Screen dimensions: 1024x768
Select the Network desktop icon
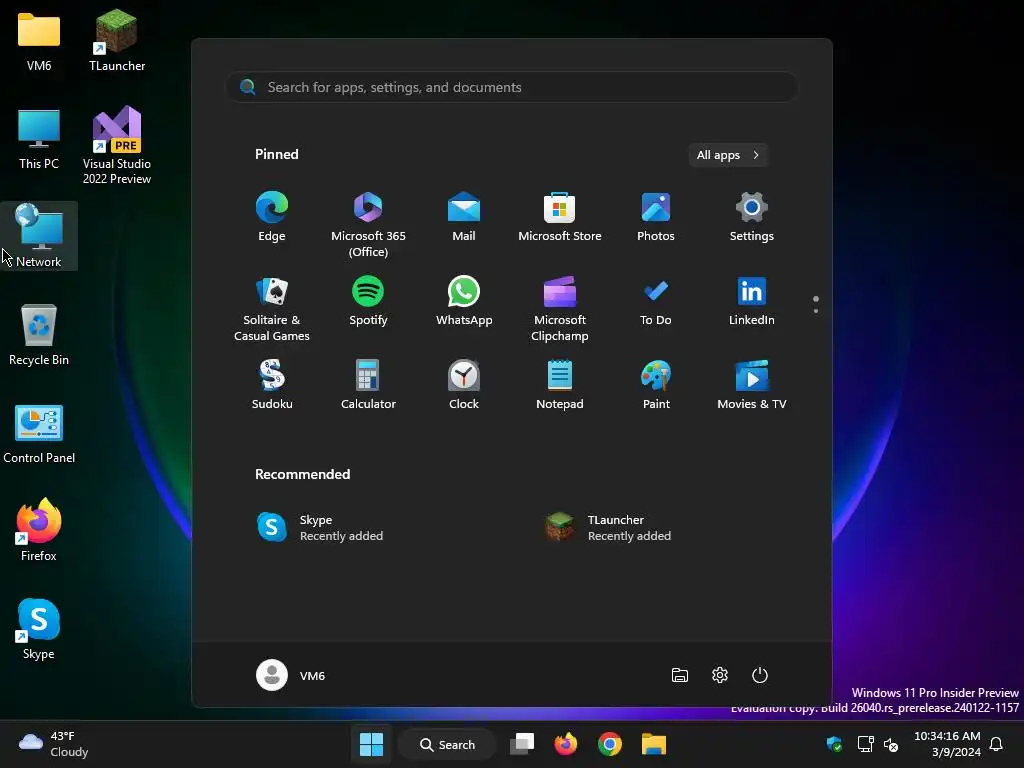[39, 236]
